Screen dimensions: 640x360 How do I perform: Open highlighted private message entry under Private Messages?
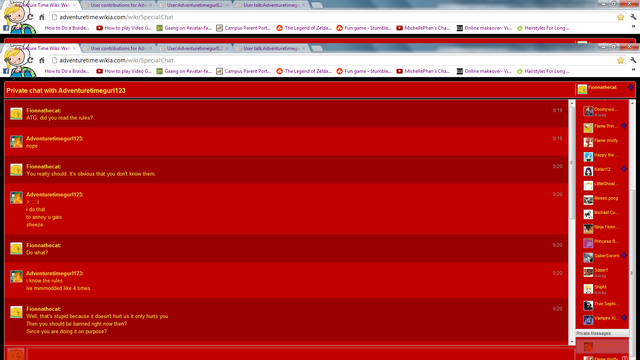click(602, 346)
